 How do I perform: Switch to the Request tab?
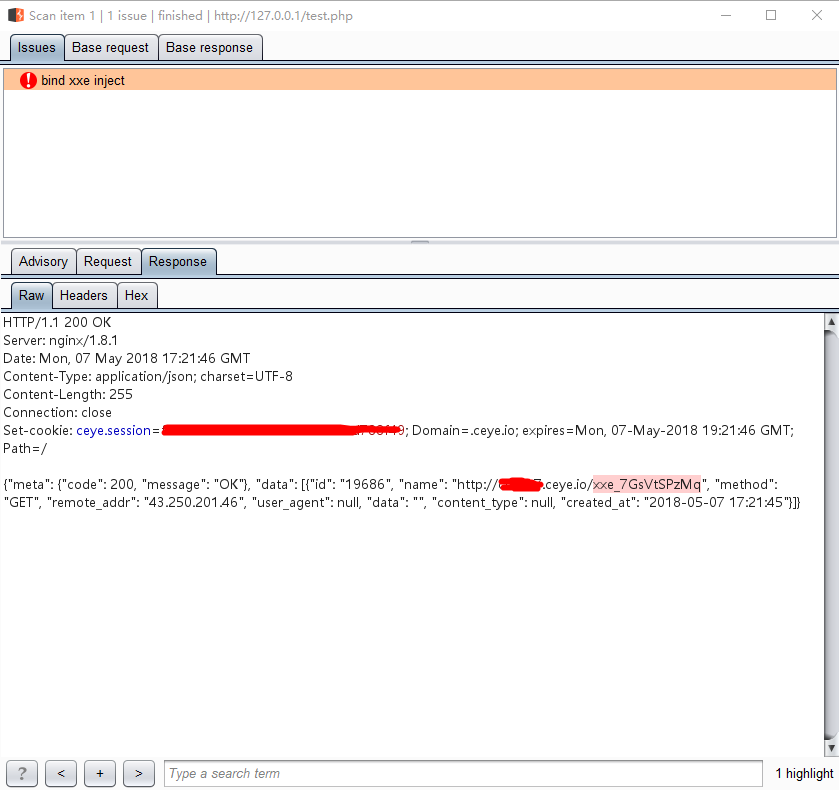pos(108,262)
